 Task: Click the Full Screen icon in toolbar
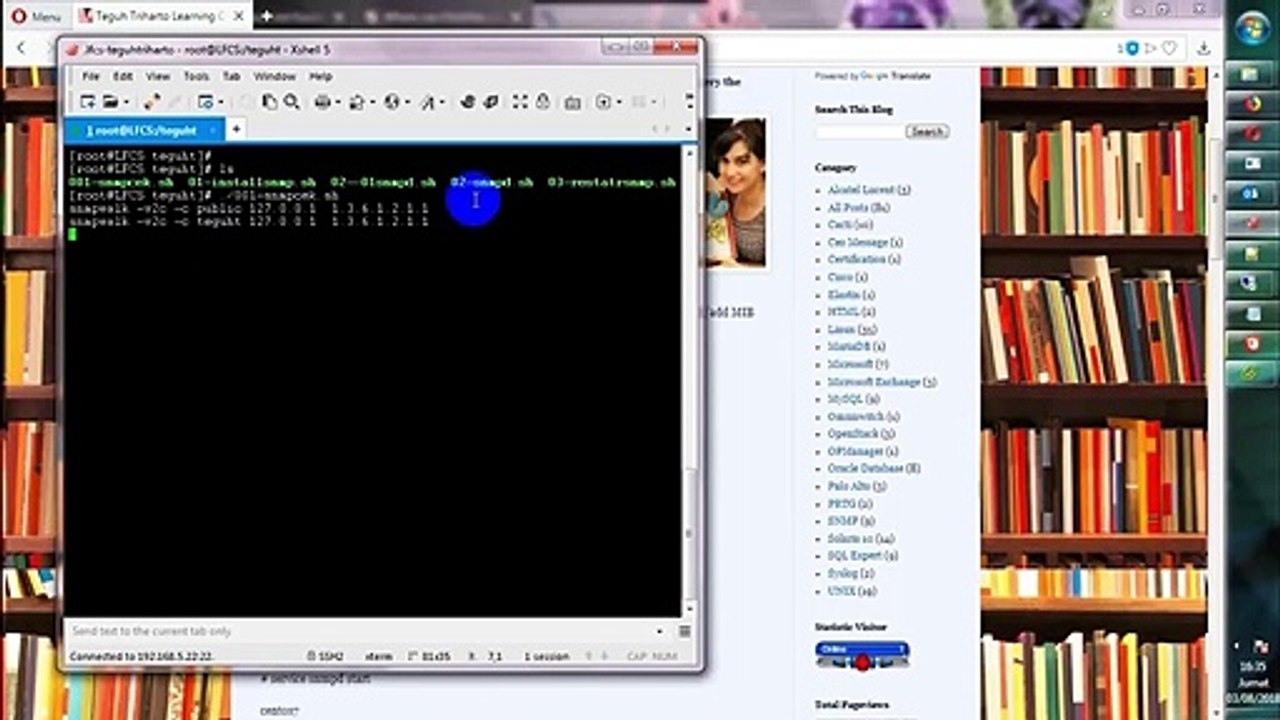[x=520, y=102]
